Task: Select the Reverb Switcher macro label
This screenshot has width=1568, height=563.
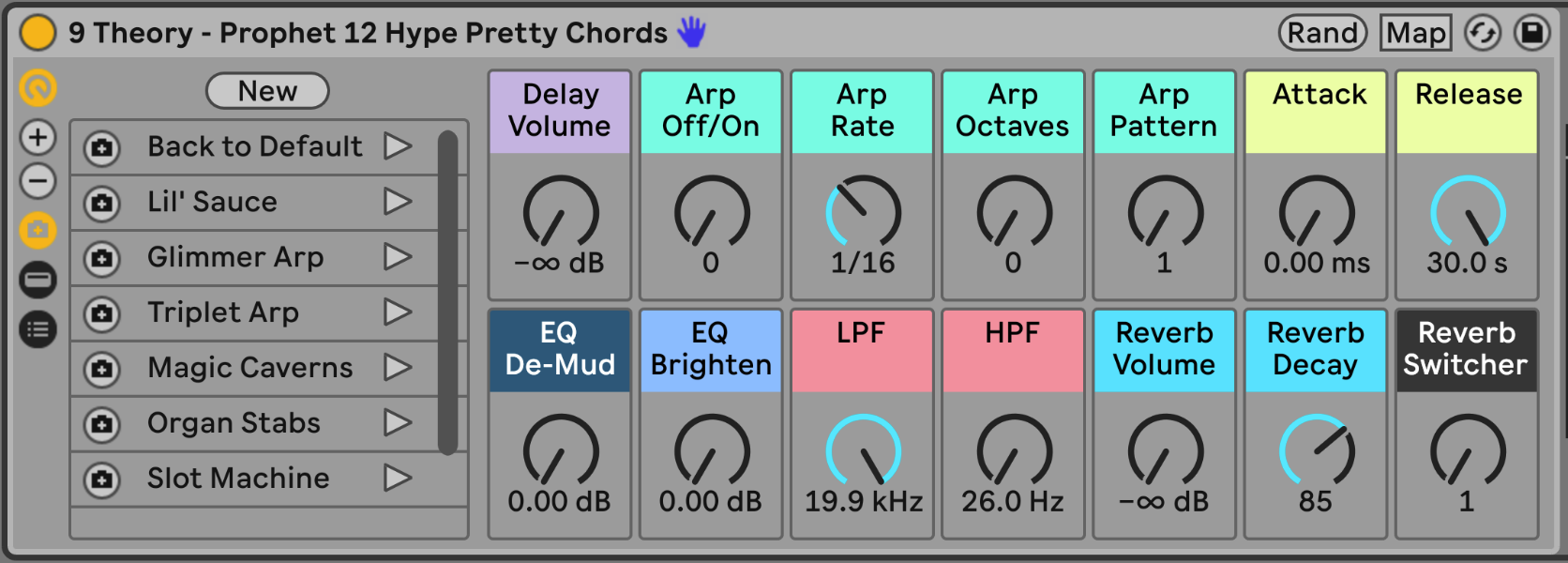Action: [x=1467, y=351]
